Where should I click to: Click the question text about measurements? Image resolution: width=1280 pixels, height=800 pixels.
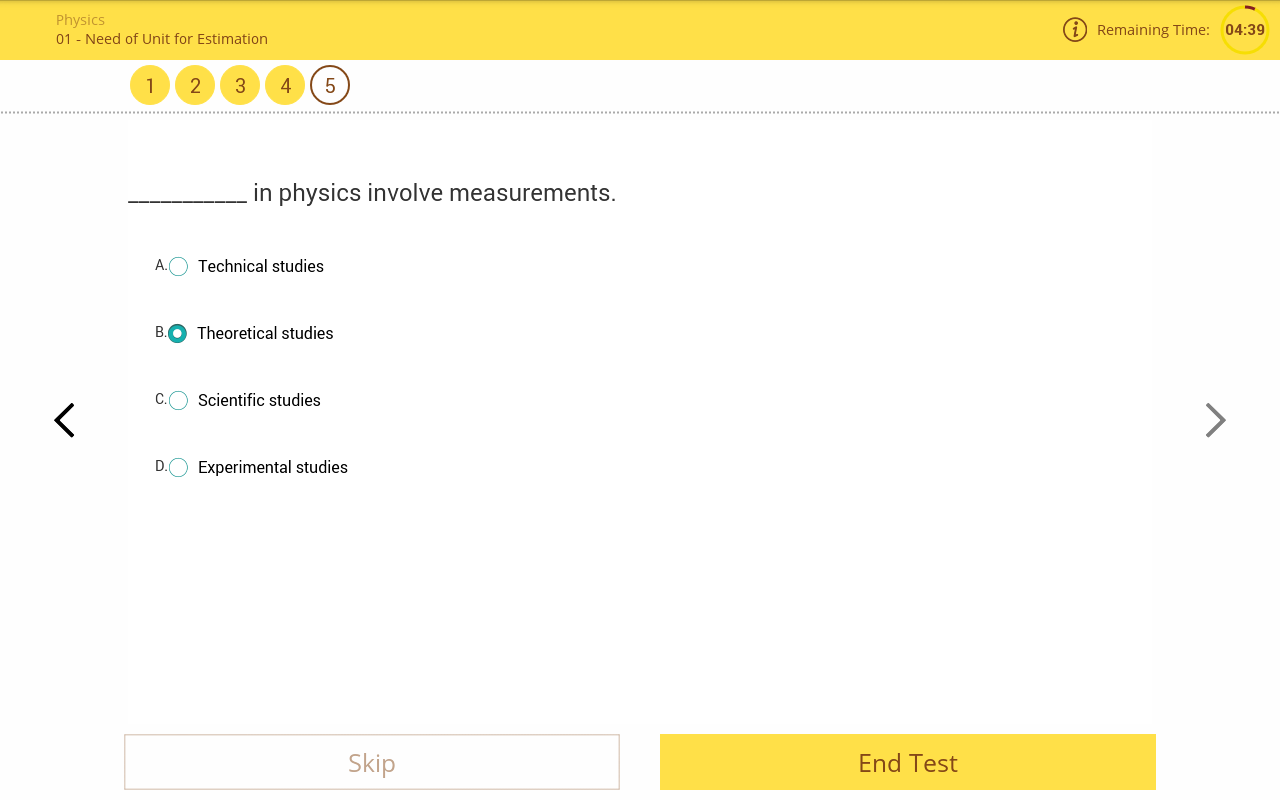[x=372, y=192]
